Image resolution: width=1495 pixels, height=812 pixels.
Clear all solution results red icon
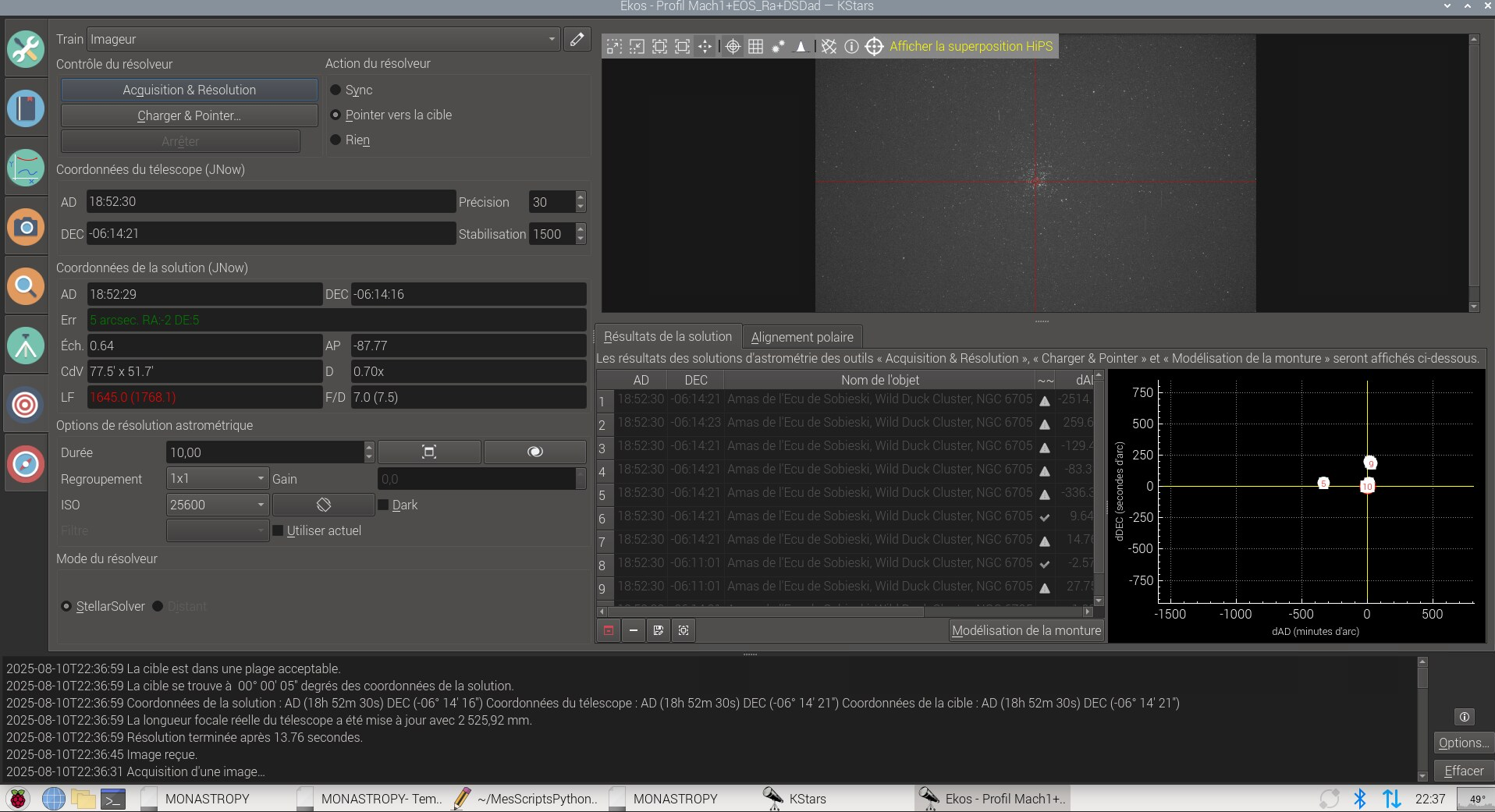[x=609, y=630]
